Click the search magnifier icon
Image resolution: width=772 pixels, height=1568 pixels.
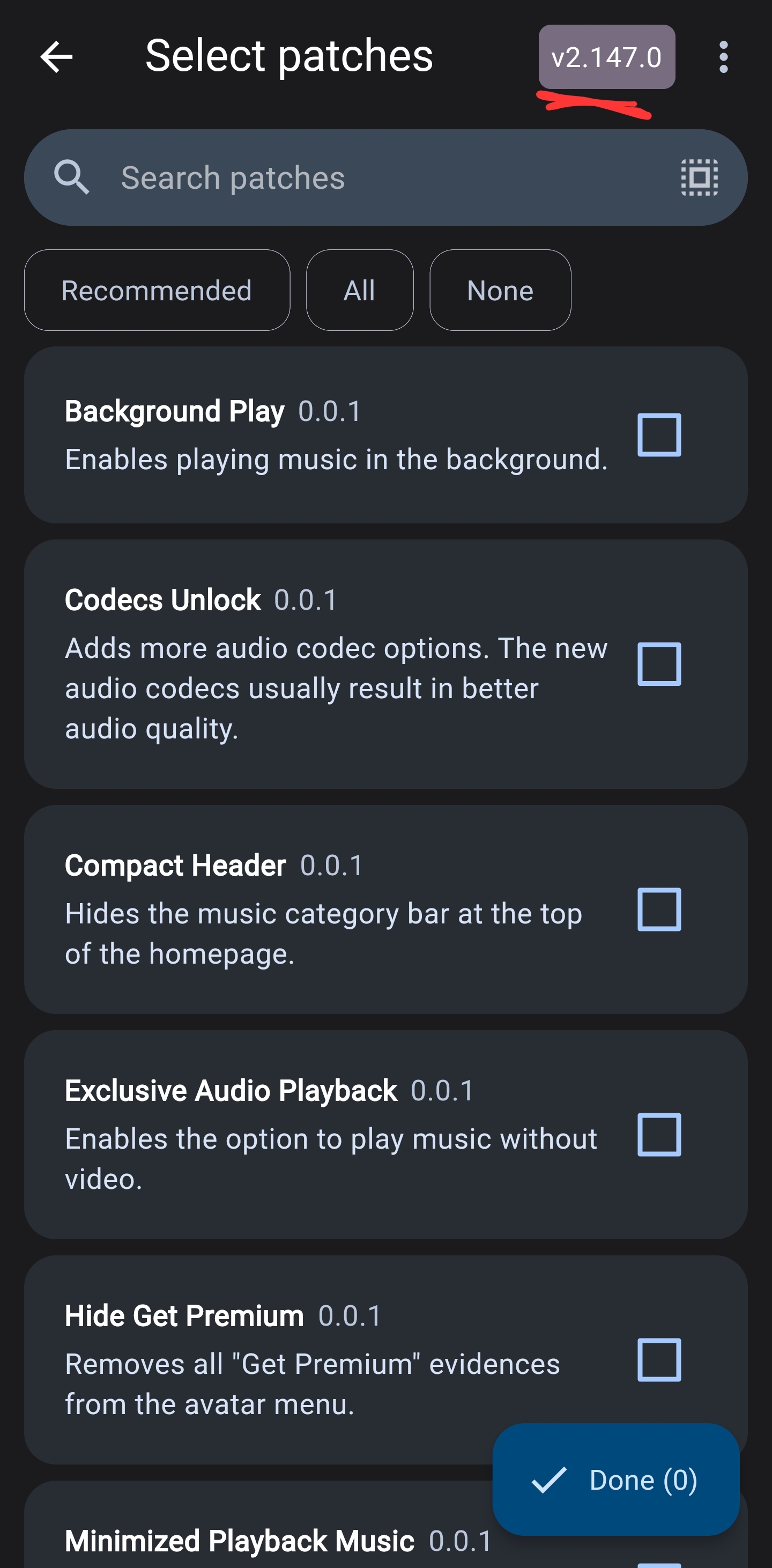point(73,177)
